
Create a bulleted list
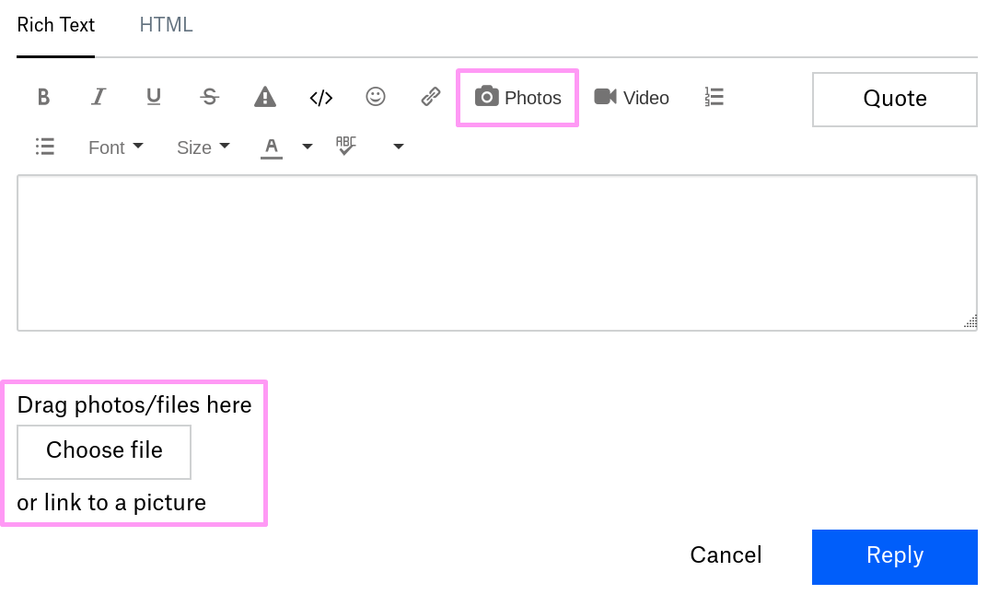(x=44, y=147)
